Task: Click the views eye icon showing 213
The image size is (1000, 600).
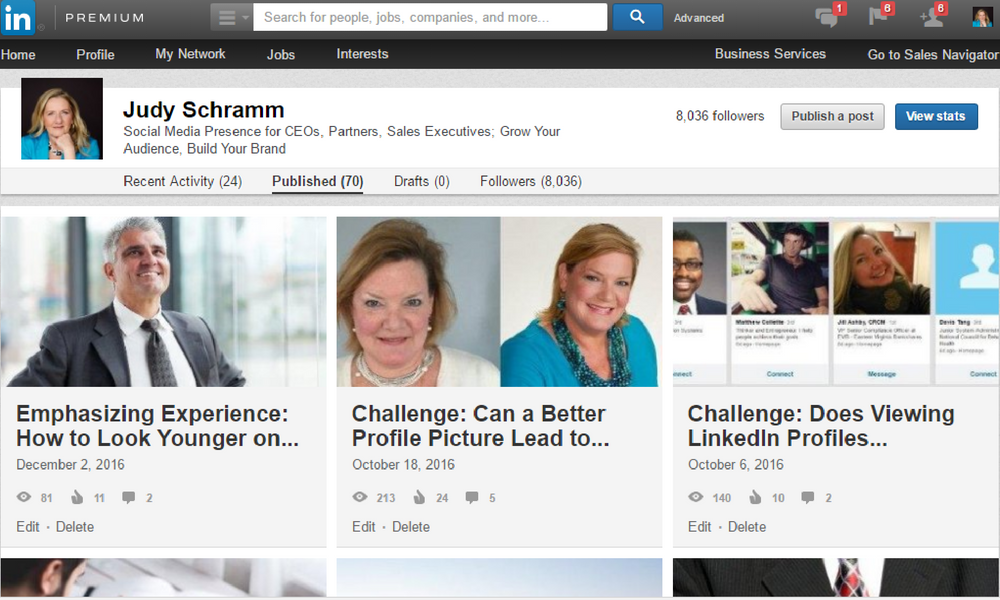Action: pyautogui.click(x=360, y=497)
